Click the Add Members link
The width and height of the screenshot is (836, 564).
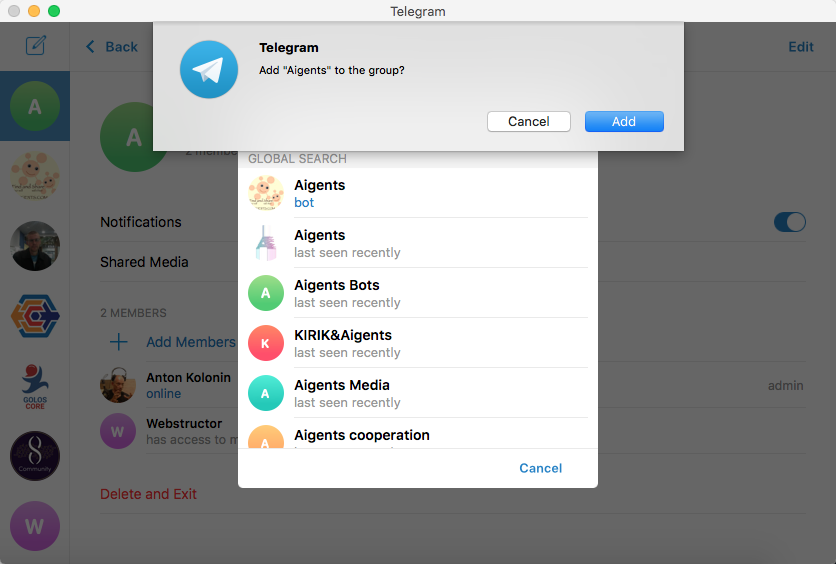click(x=191, y=342)
